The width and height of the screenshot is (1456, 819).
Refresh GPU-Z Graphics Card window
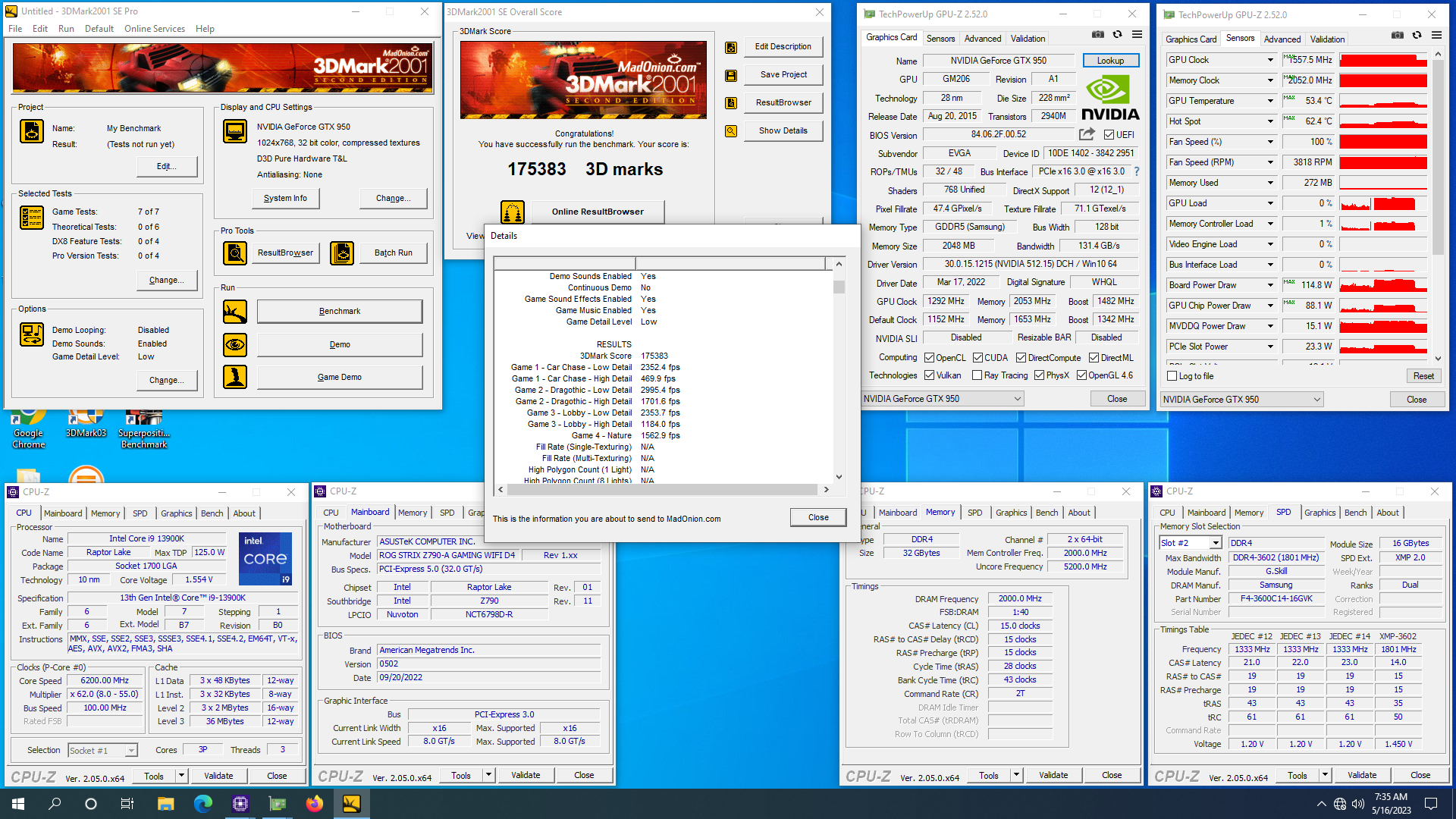1117,34
